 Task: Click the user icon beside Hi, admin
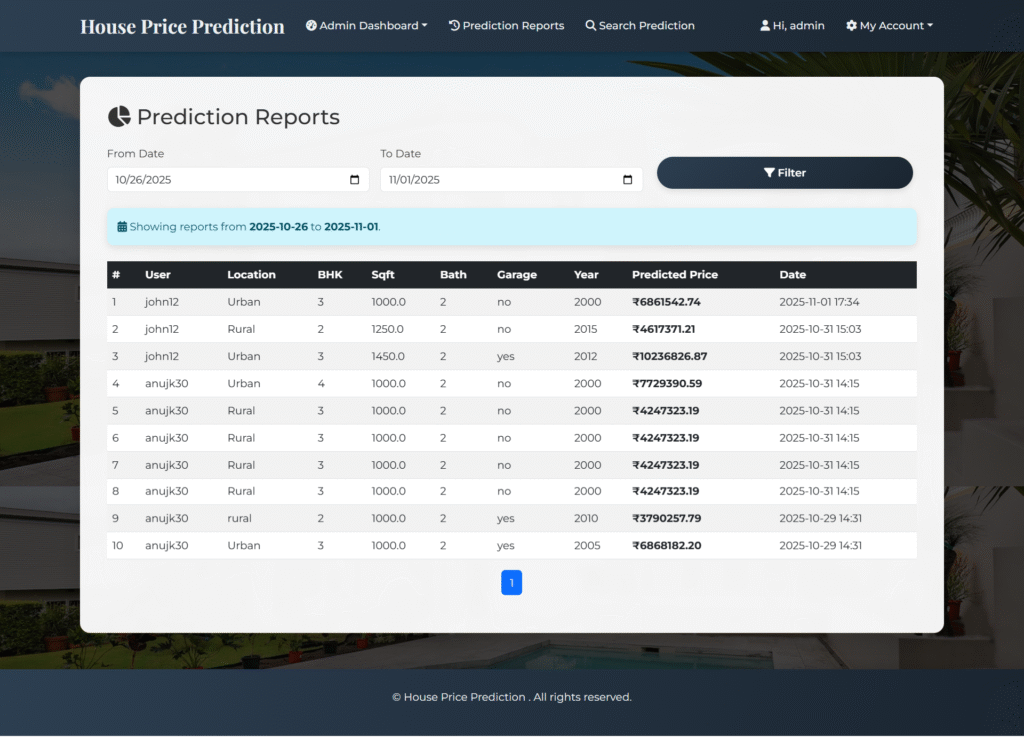pyautogui.click(x=765, y=25)
